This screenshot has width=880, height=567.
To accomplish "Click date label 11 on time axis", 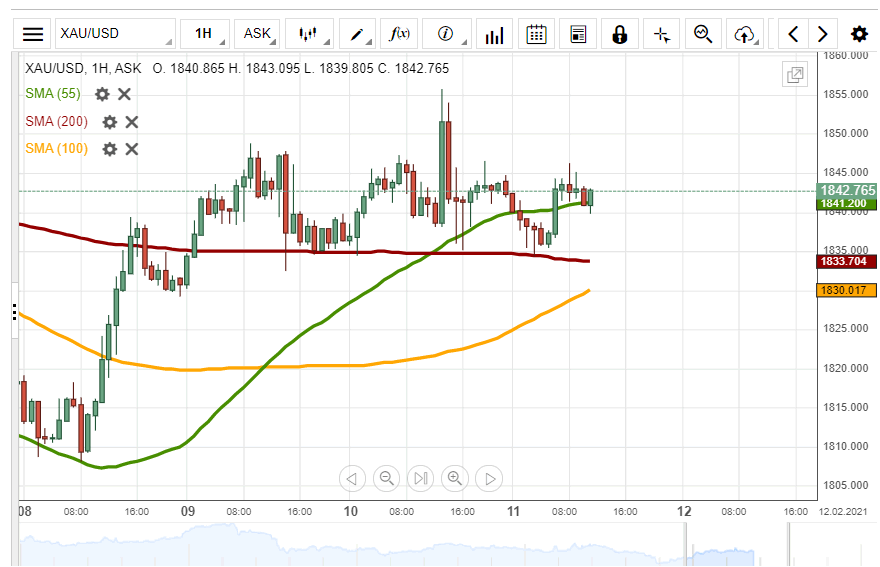I will [x=514, y=511].
